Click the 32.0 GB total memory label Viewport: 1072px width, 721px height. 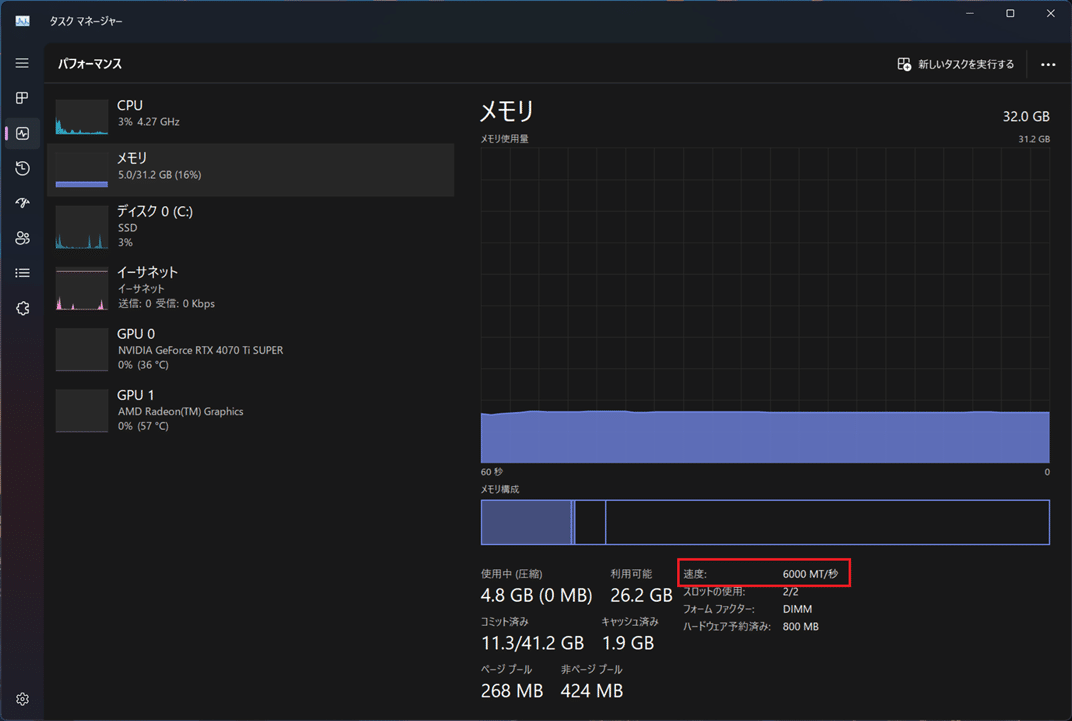pos(1026,116)
